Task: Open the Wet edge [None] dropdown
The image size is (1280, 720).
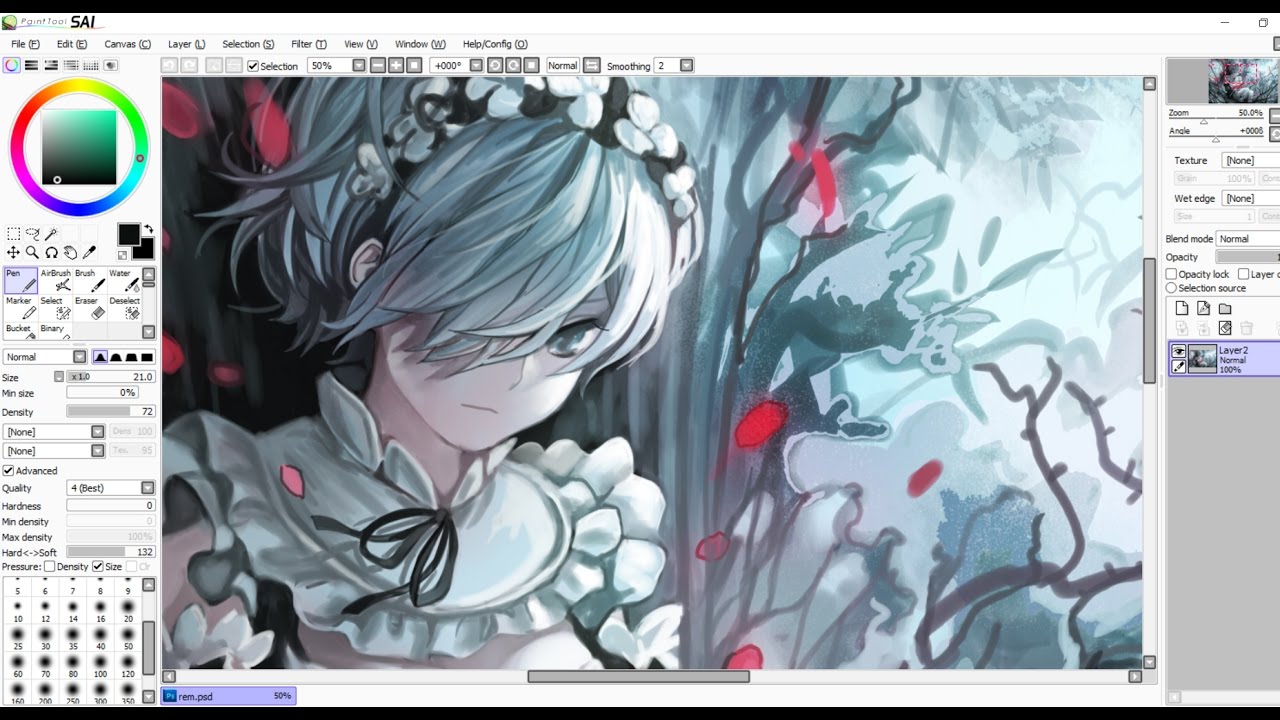Action: point(1251,198)
